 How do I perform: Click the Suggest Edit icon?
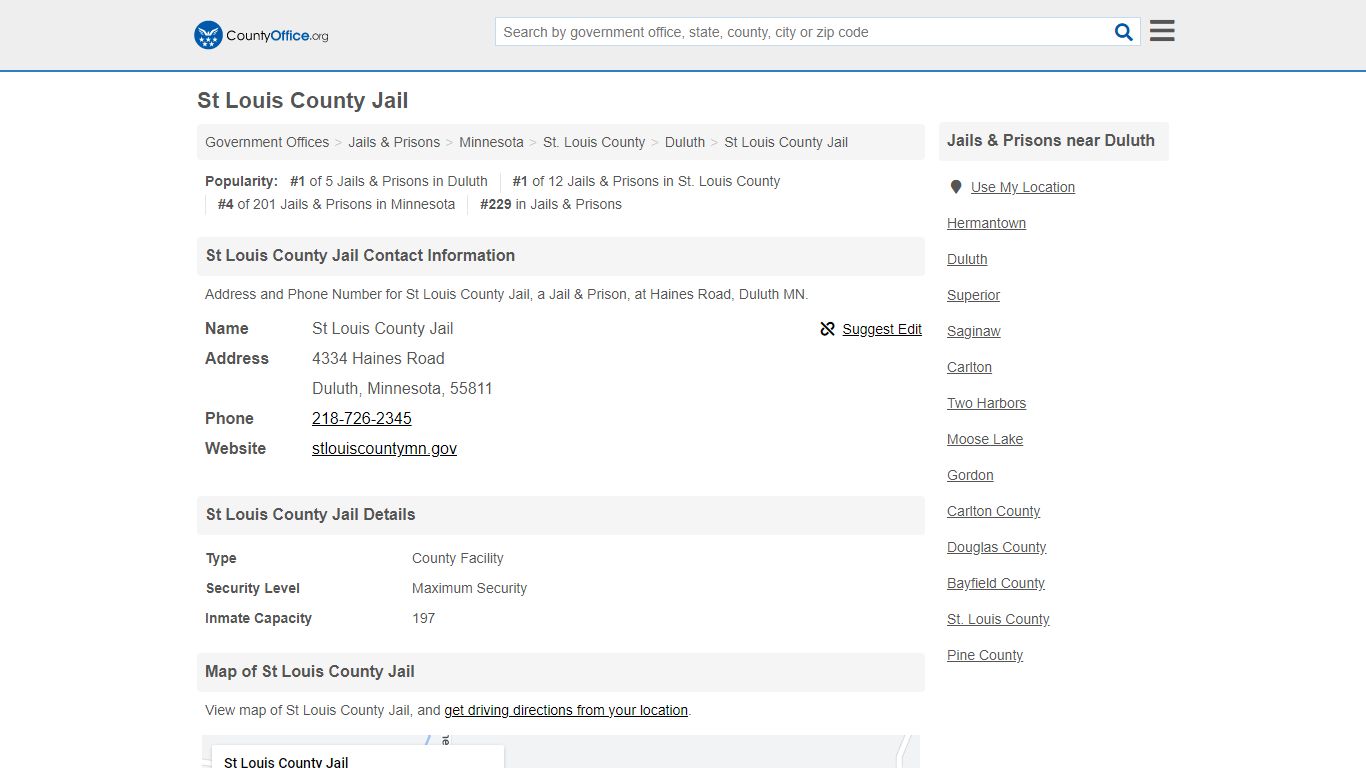827,329
